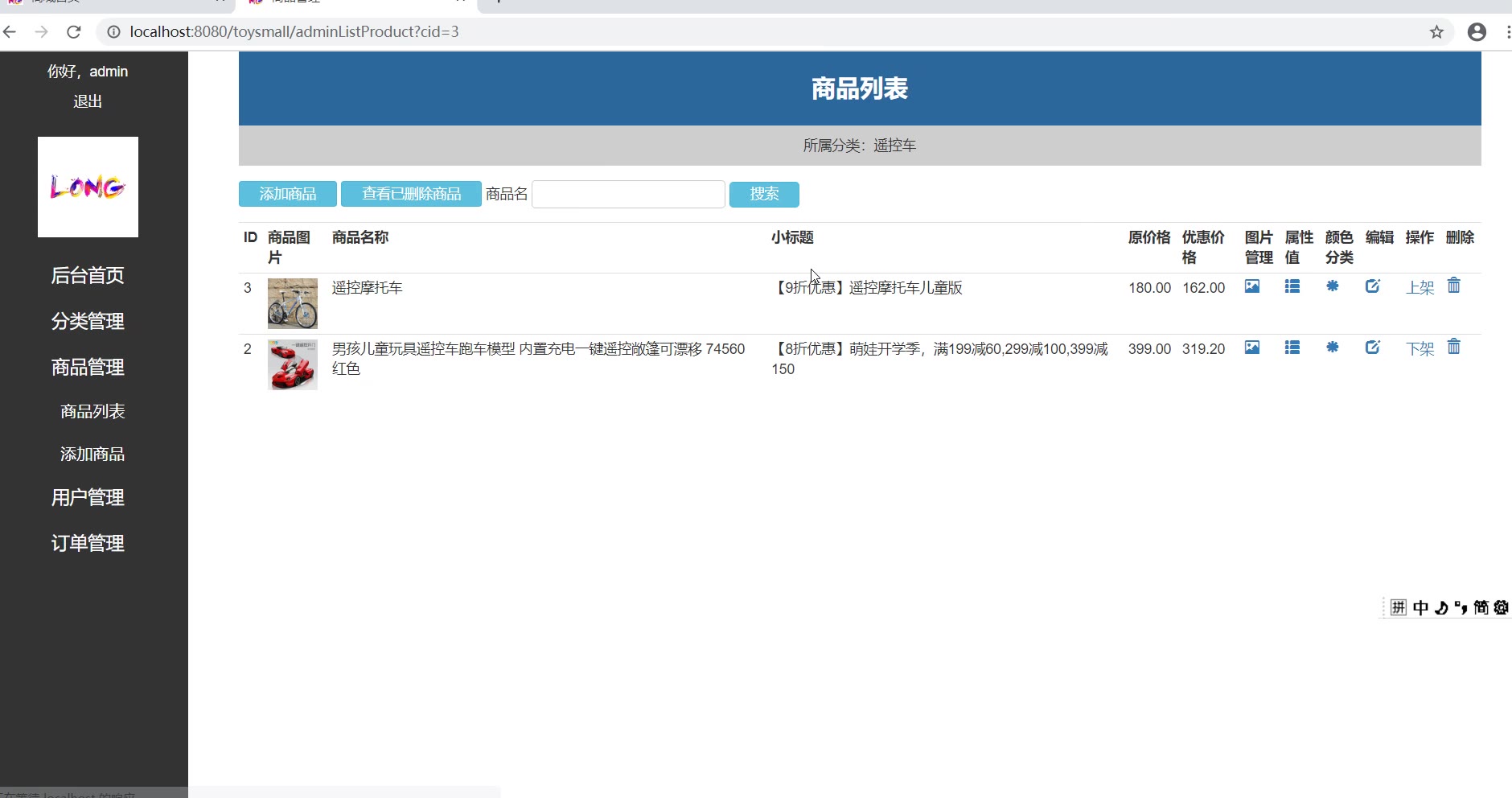The image size is (1512, 798).
Task: Open the browser profile avatar
Action: 1477,32
